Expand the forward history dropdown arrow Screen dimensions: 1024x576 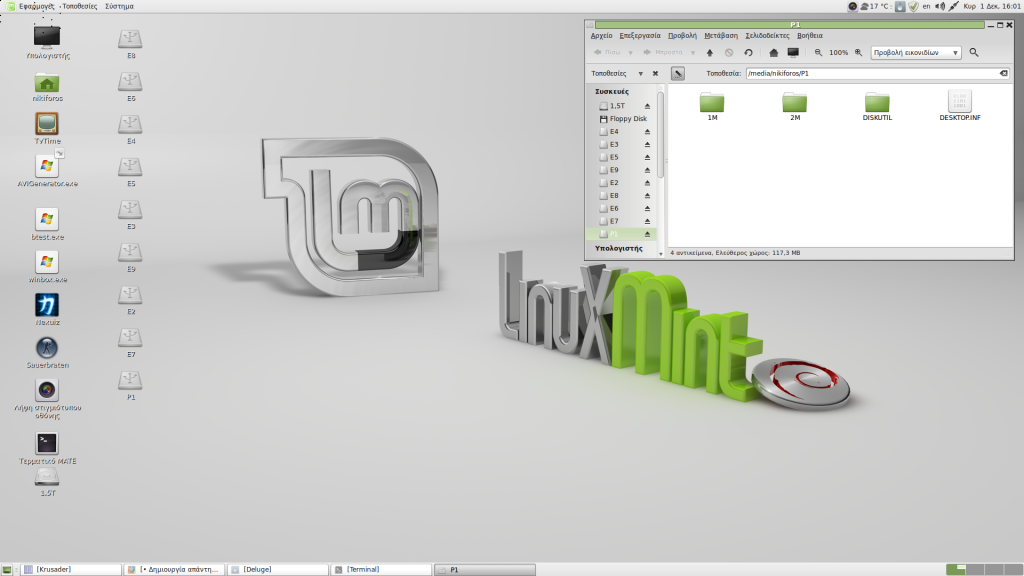[692, 52]
